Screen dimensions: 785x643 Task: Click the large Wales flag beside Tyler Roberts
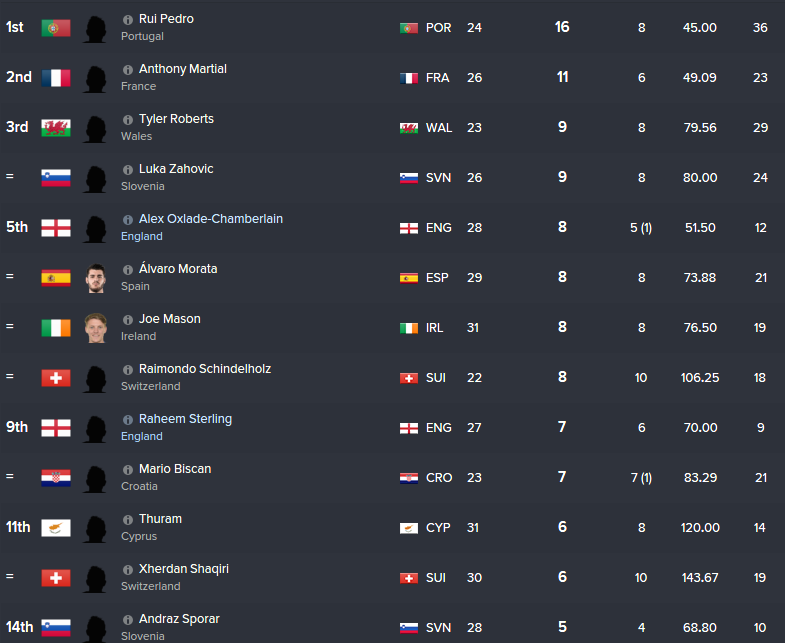56,128
